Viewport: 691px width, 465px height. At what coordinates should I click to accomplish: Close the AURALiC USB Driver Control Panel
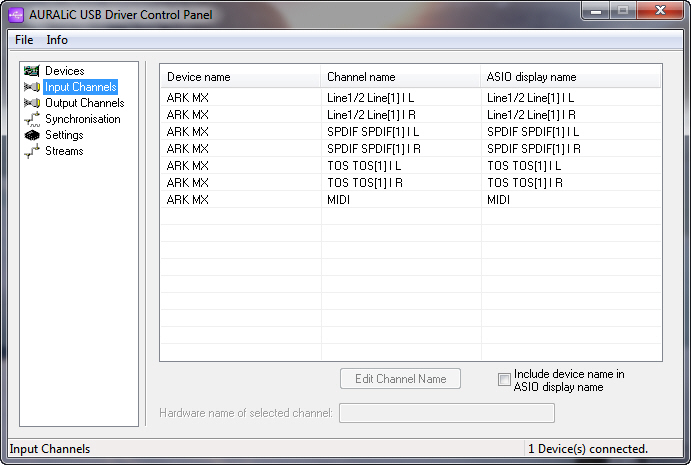(x=660, y=11)
